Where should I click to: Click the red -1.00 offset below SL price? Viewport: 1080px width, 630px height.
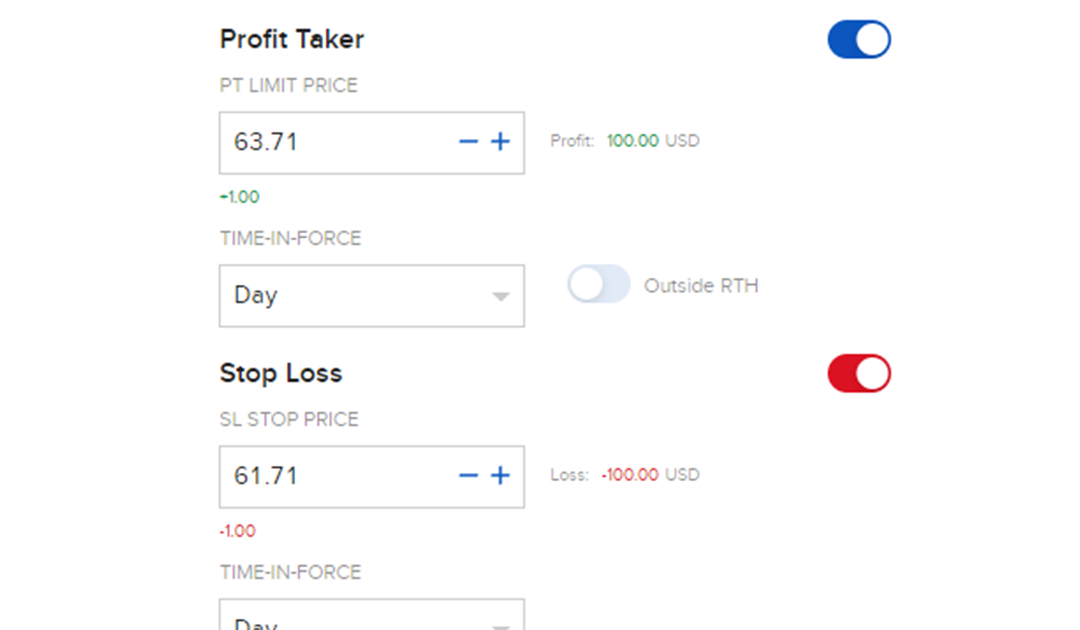pyautogui.click(x=238, y=531)
